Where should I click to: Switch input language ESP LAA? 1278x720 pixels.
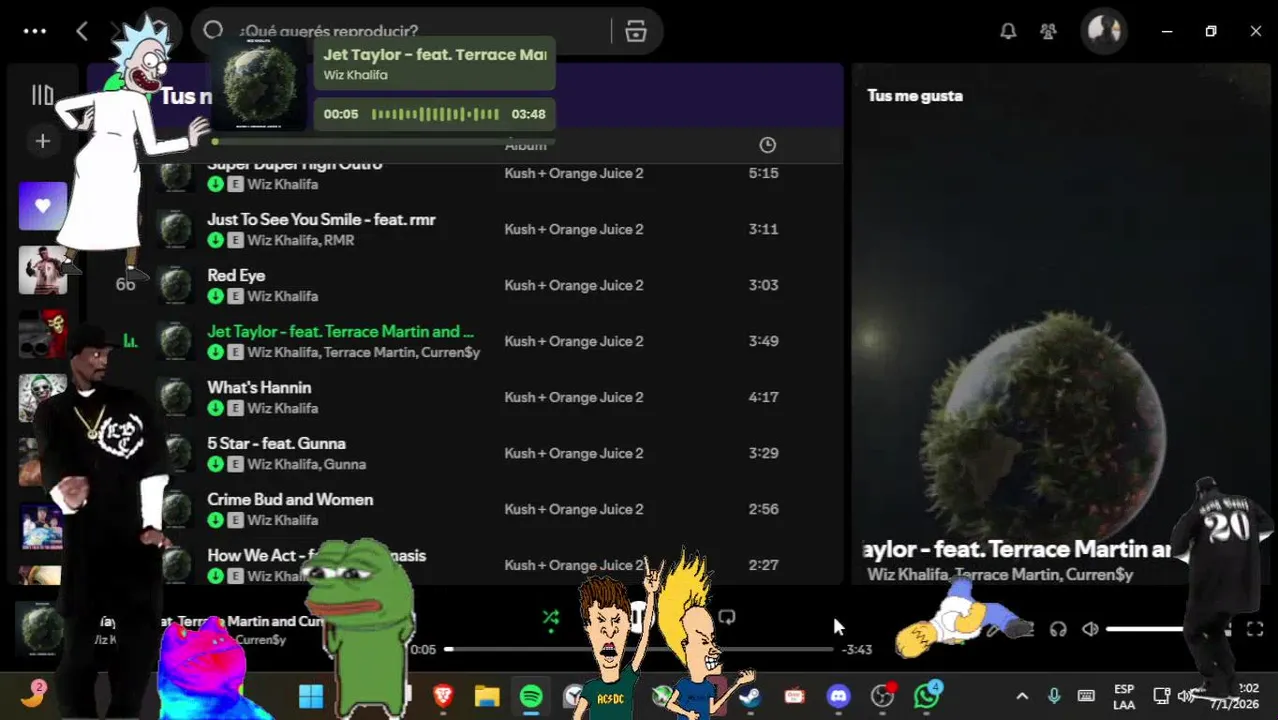[x=1124, y=697]
